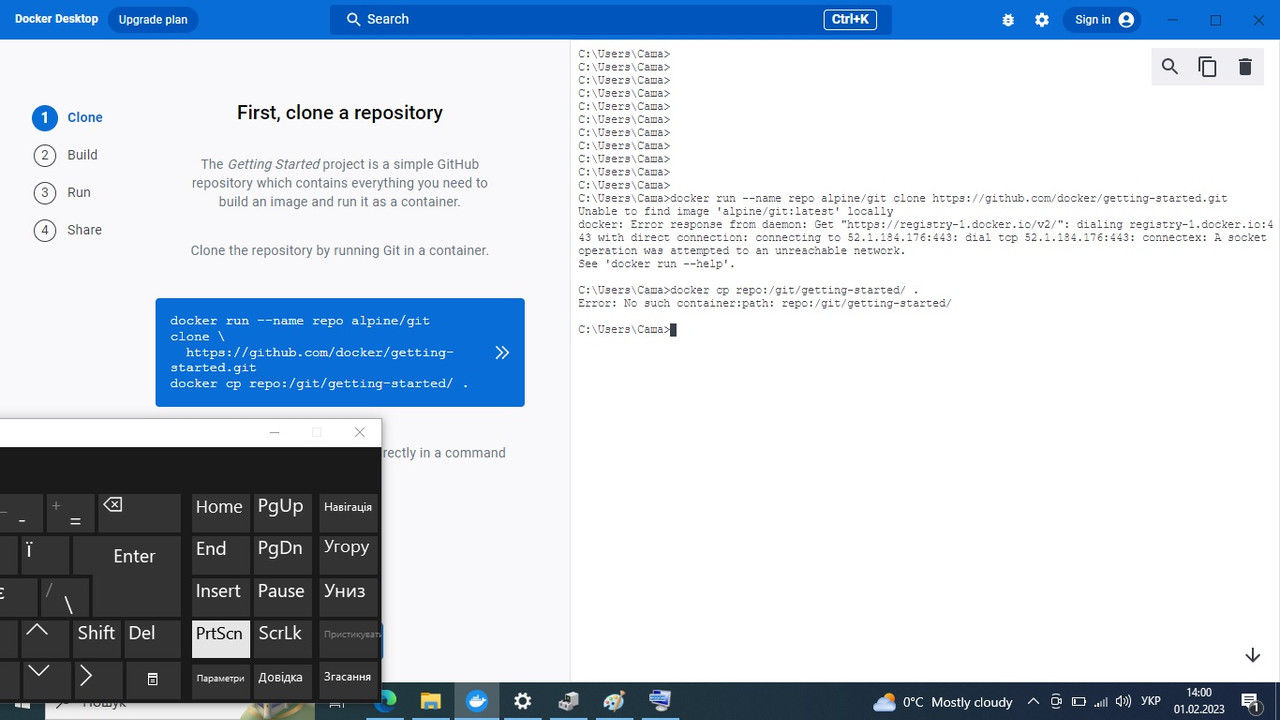
Task: Open the volume speaker icon
Action: [x=1123, y=702]
